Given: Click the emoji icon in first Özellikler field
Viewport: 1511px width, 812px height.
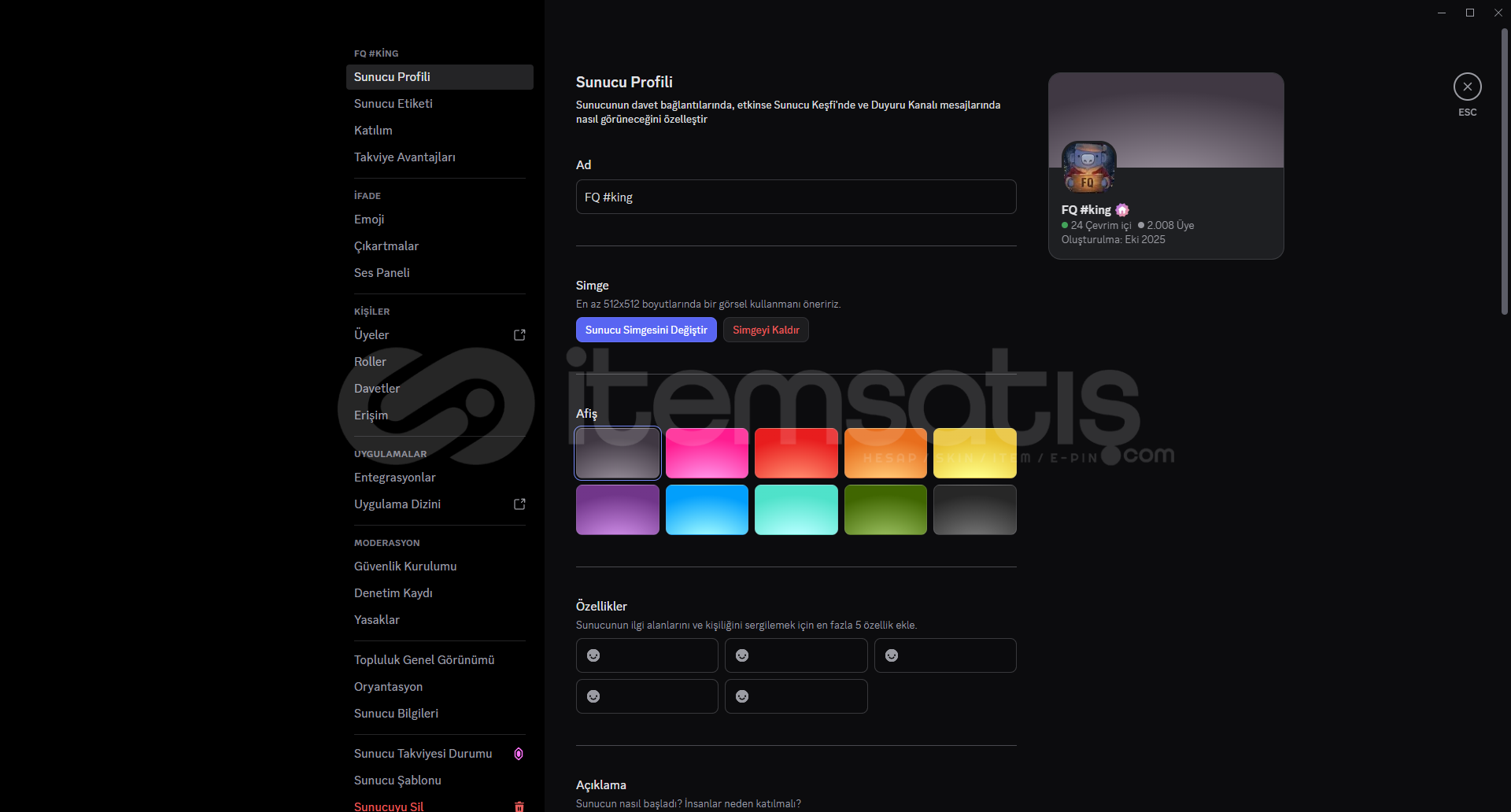Looking at the screenshot, I should coord(593,655).
